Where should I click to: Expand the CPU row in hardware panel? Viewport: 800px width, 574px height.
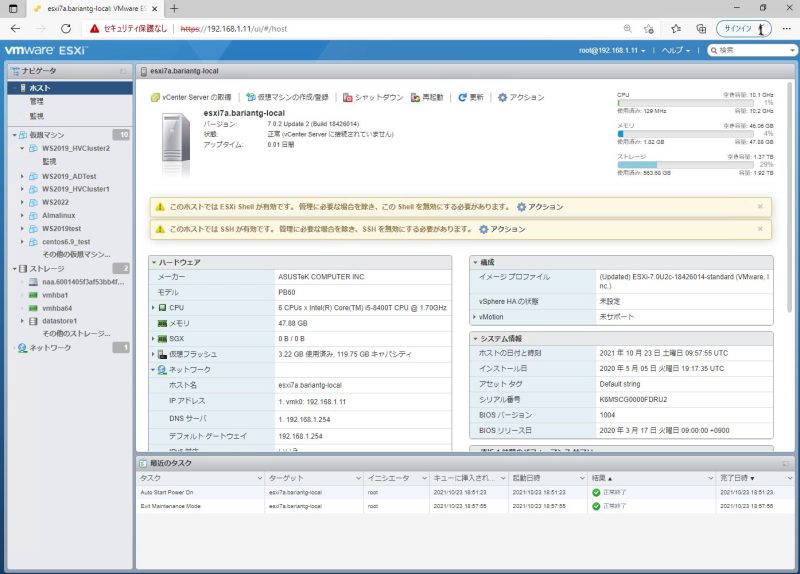click(x=153, y=308)
